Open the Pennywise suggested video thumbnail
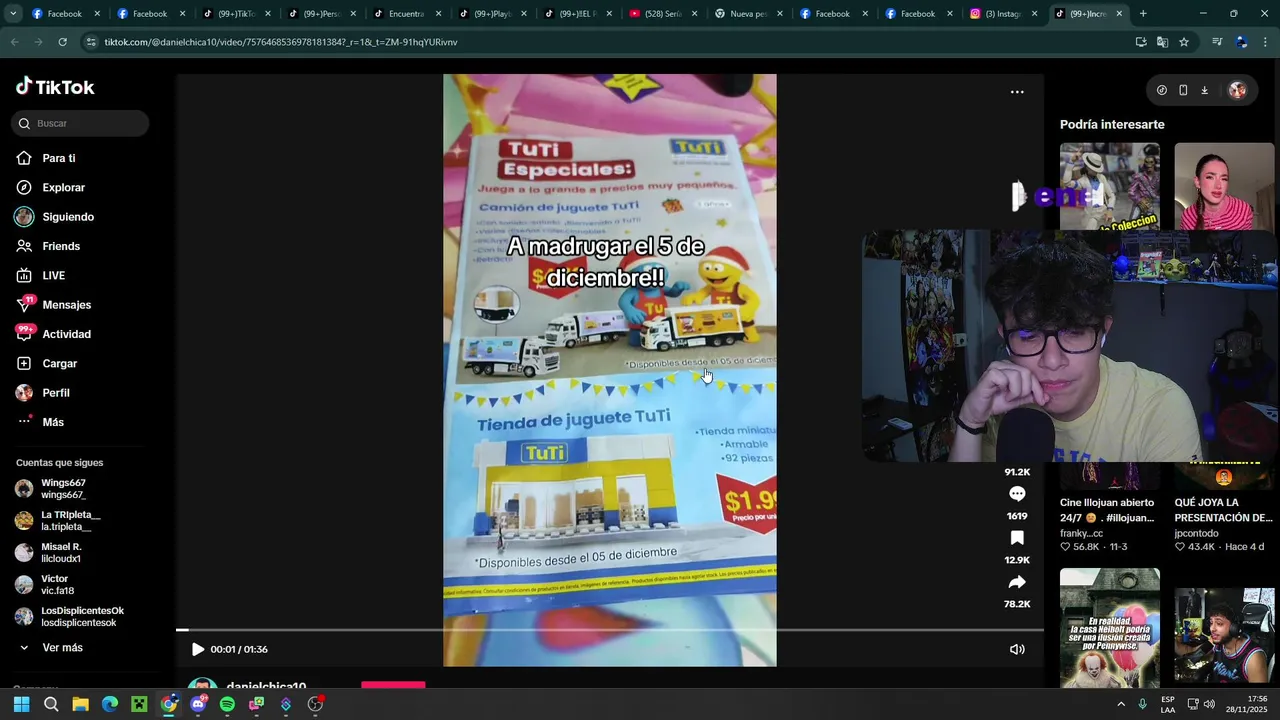 1110,628
